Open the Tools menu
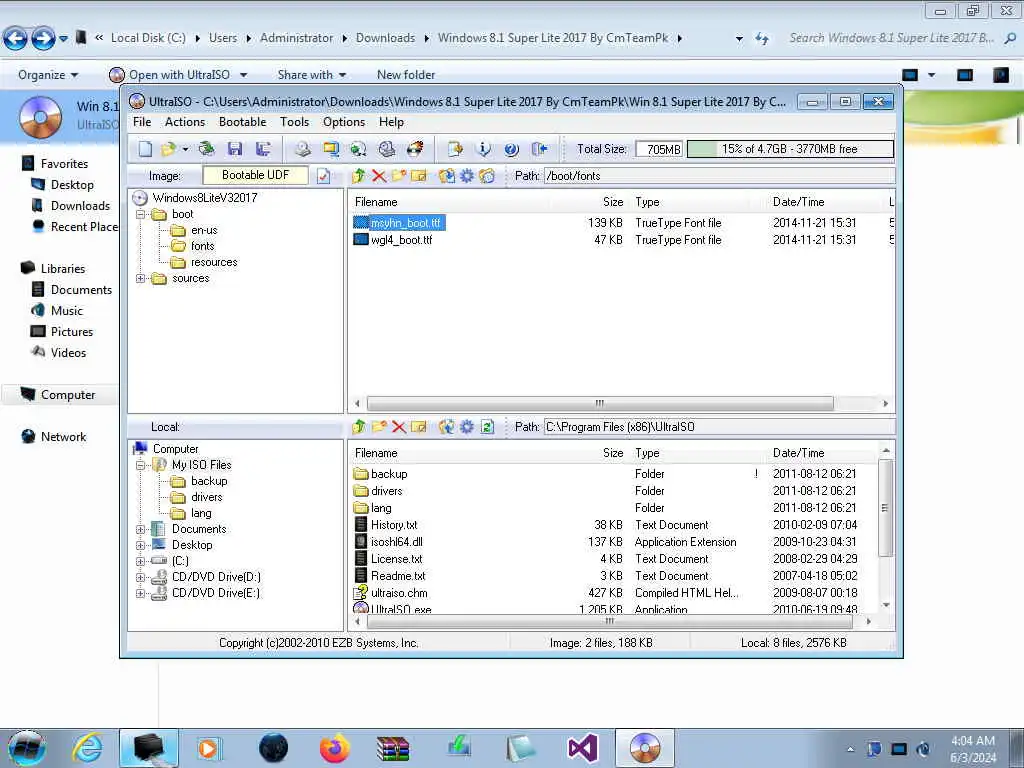Viewport: 1024px width, 768px height. [x=295, y=122]
